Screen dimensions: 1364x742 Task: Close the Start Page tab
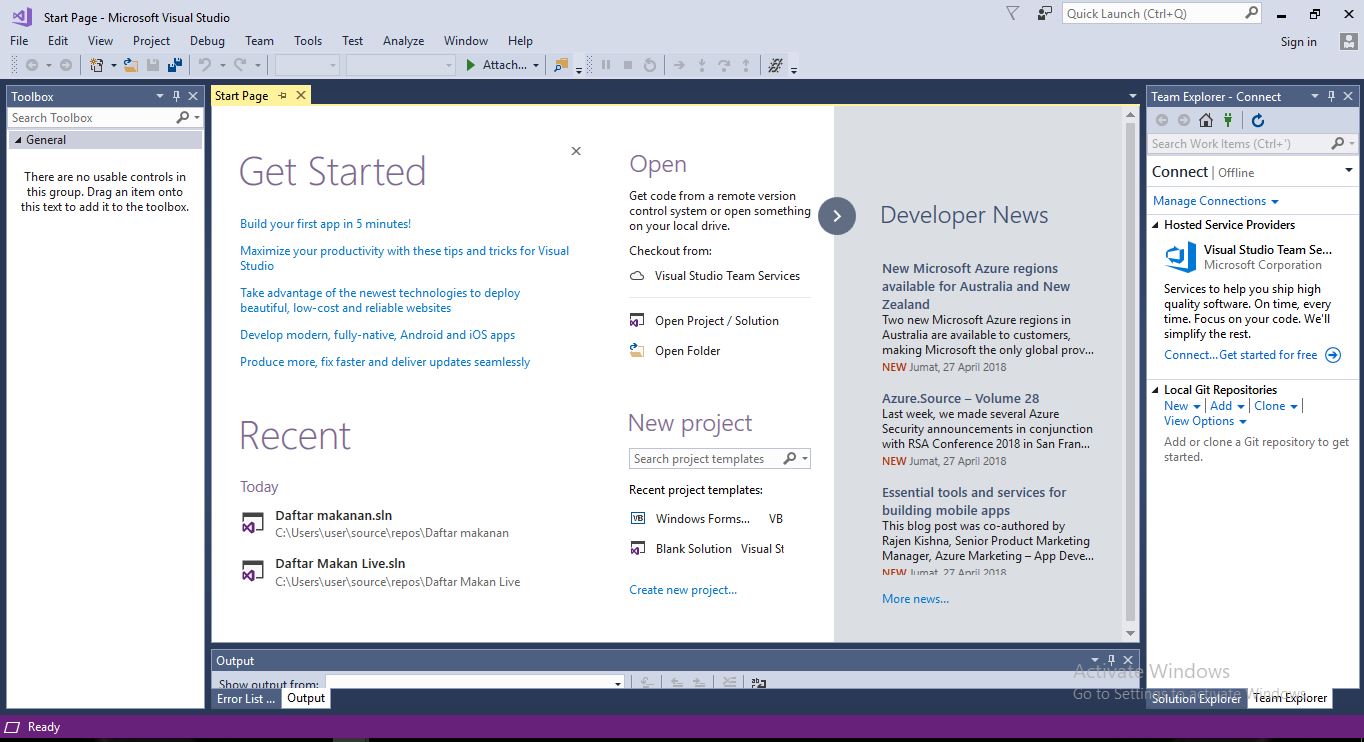pyautogui.click(x=300, y=95)
